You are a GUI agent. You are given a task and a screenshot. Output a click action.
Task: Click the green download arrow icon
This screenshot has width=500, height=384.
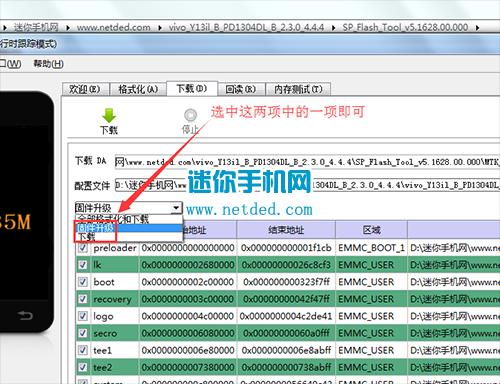109,116
